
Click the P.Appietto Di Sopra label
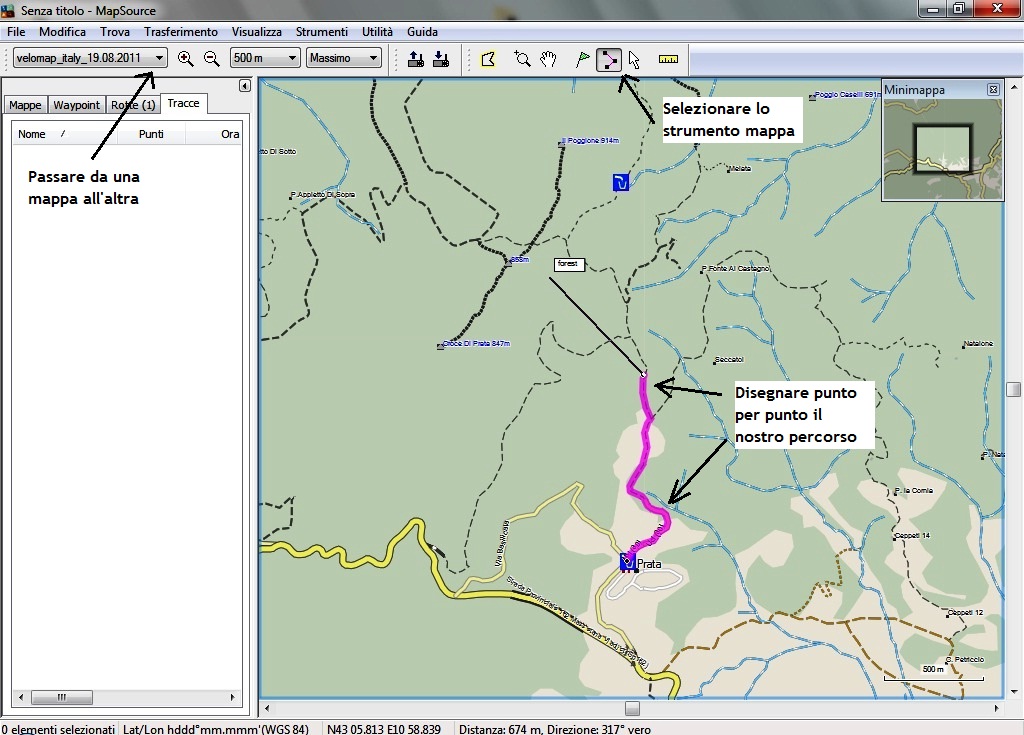coord(323,195)
